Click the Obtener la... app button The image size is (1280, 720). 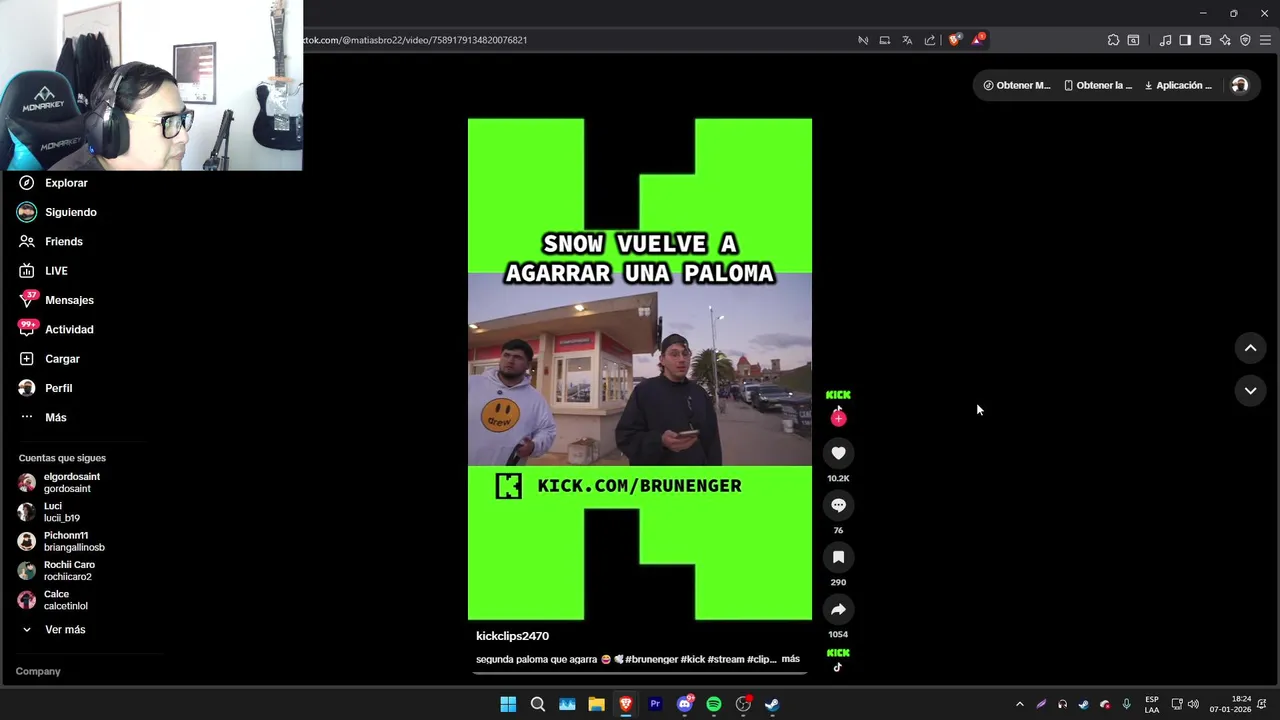[1098, 85]
